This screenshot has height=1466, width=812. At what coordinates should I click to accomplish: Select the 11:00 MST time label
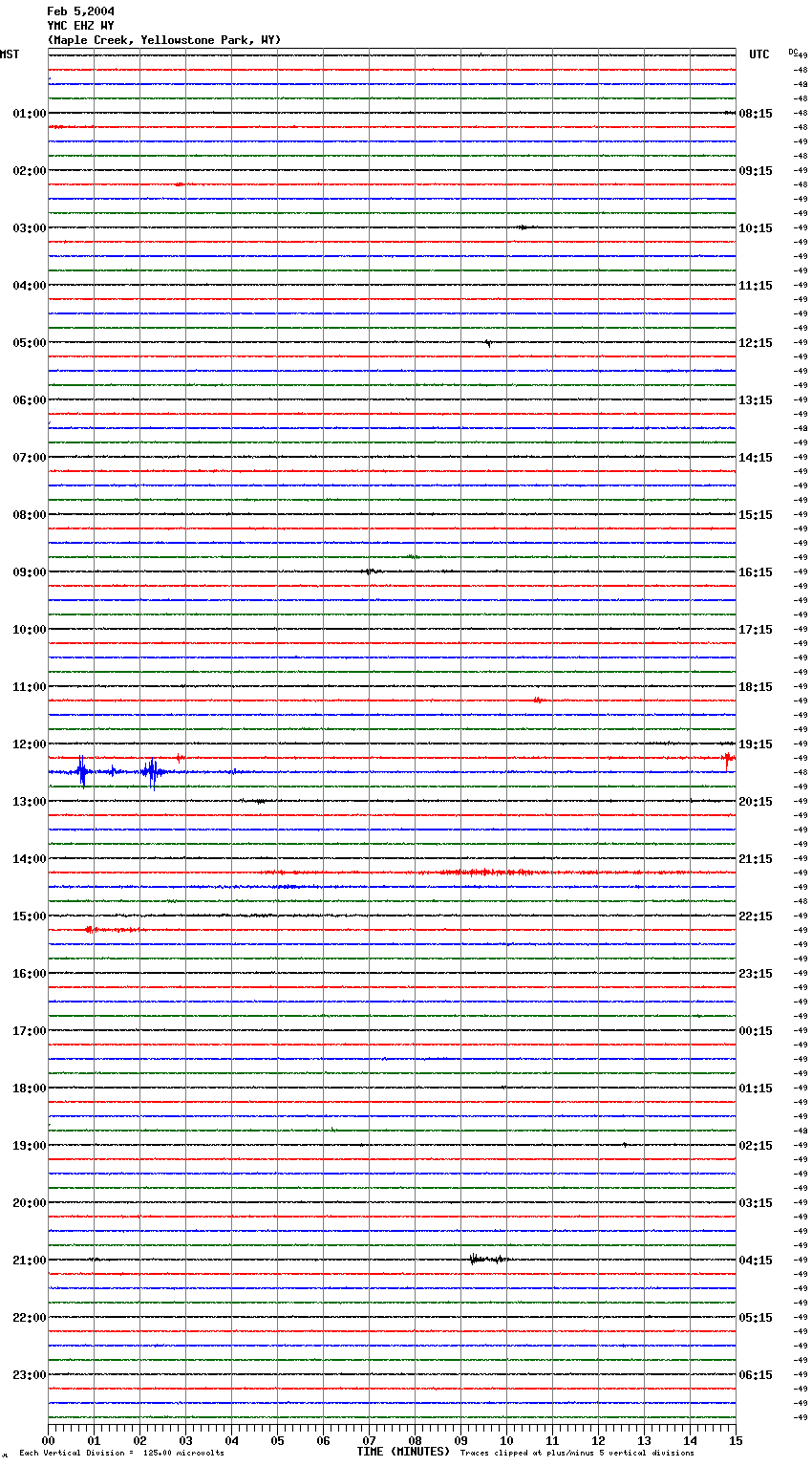tap(30, 687)
